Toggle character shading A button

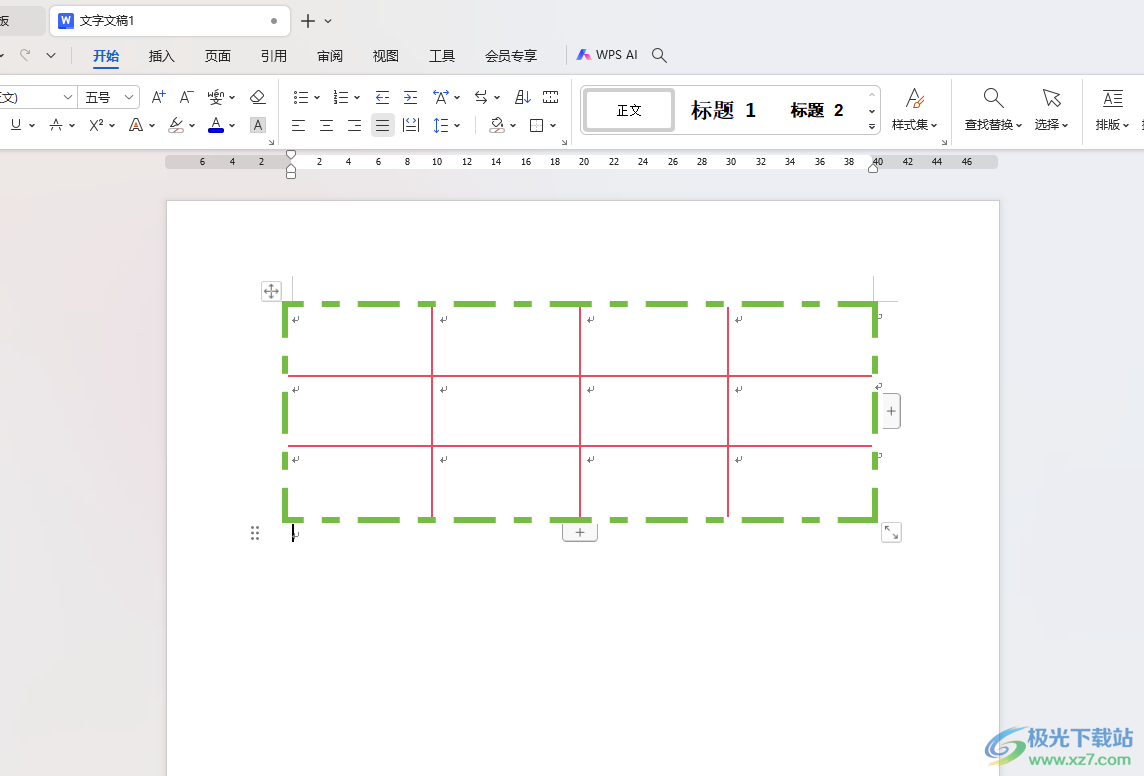point(258,125)
